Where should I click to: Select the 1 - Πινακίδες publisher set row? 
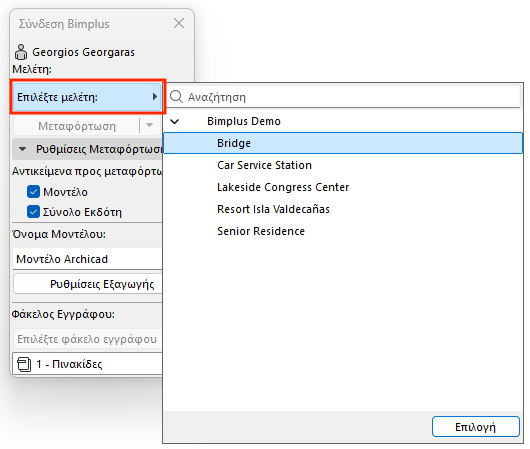point(87,364)
